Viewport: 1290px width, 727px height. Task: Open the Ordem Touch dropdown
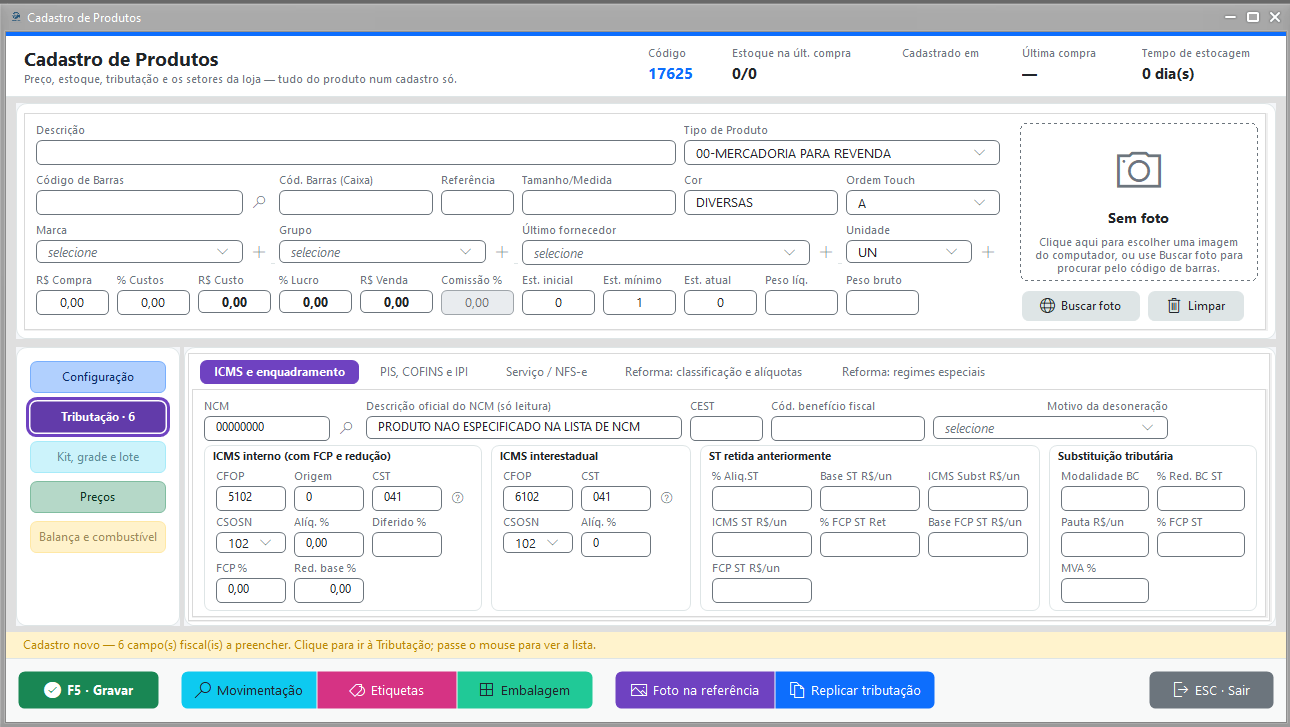pyautogui.click(x=922, y=202)
